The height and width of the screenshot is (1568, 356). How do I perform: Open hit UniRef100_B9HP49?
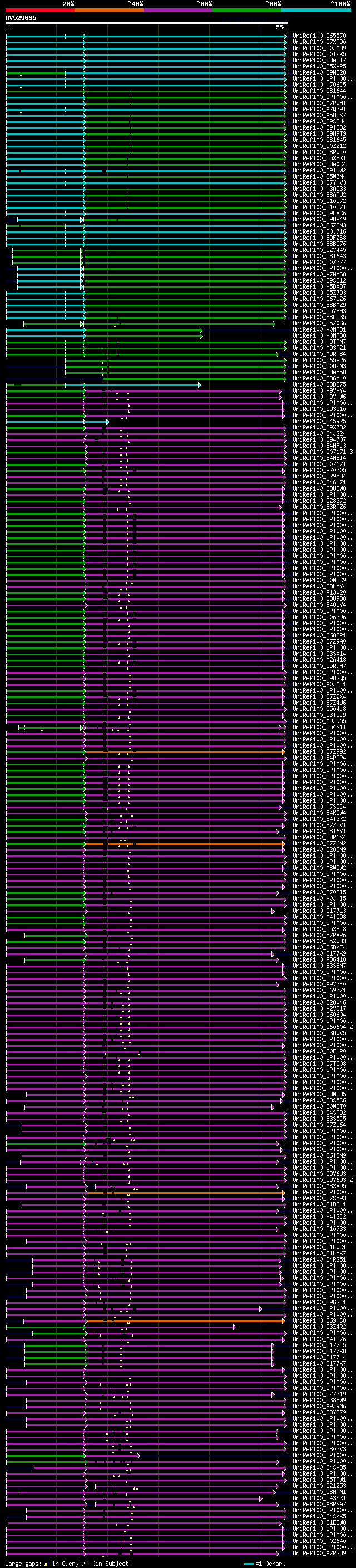coord(319,219)
